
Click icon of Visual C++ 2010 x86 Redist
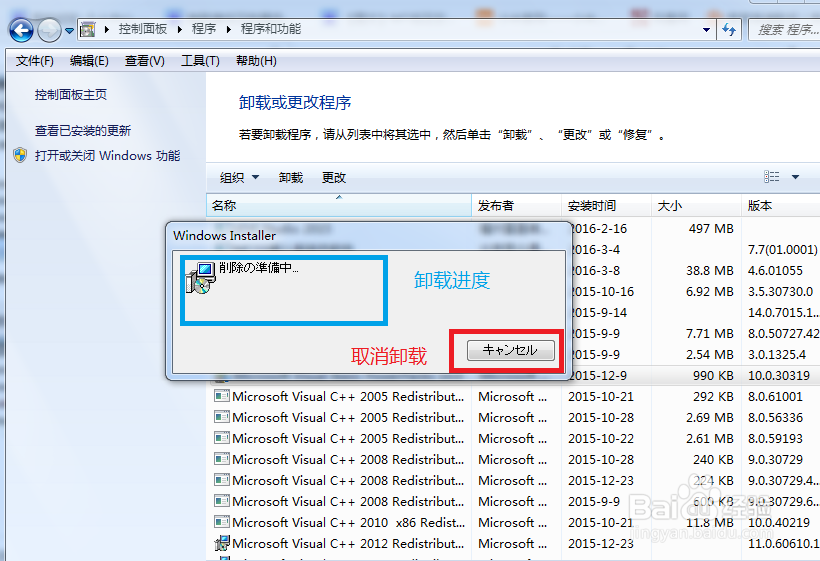(222, 521)
